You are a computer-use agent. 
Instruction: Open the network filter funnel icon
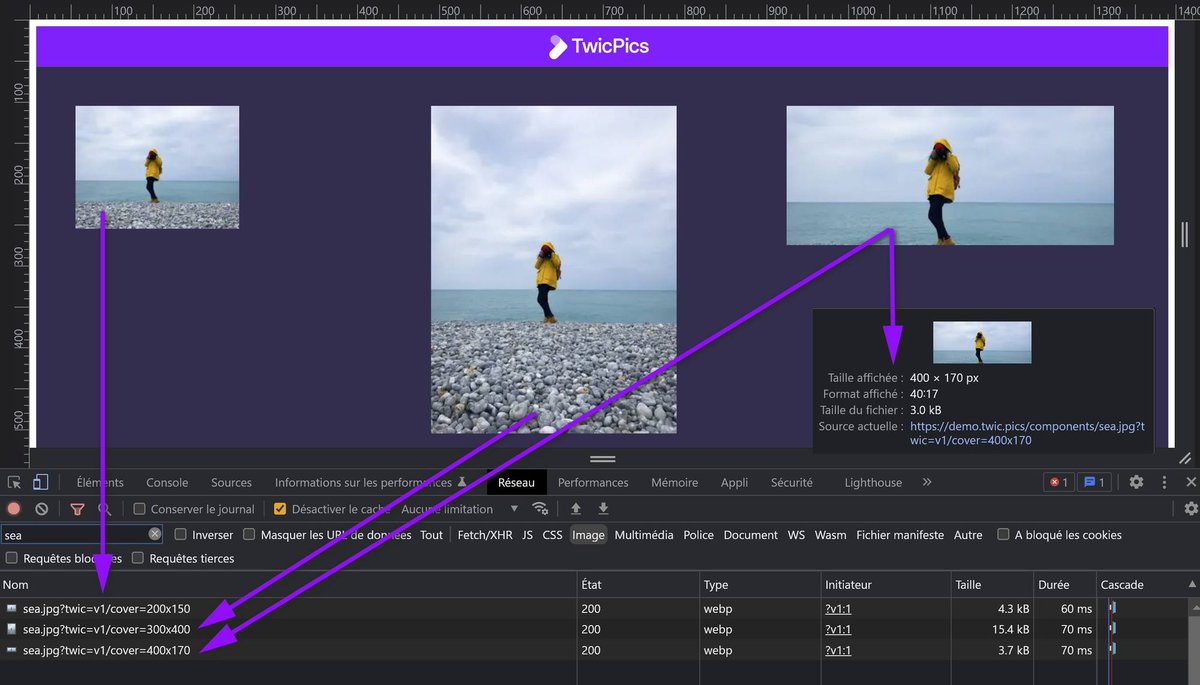click(77, 509)
